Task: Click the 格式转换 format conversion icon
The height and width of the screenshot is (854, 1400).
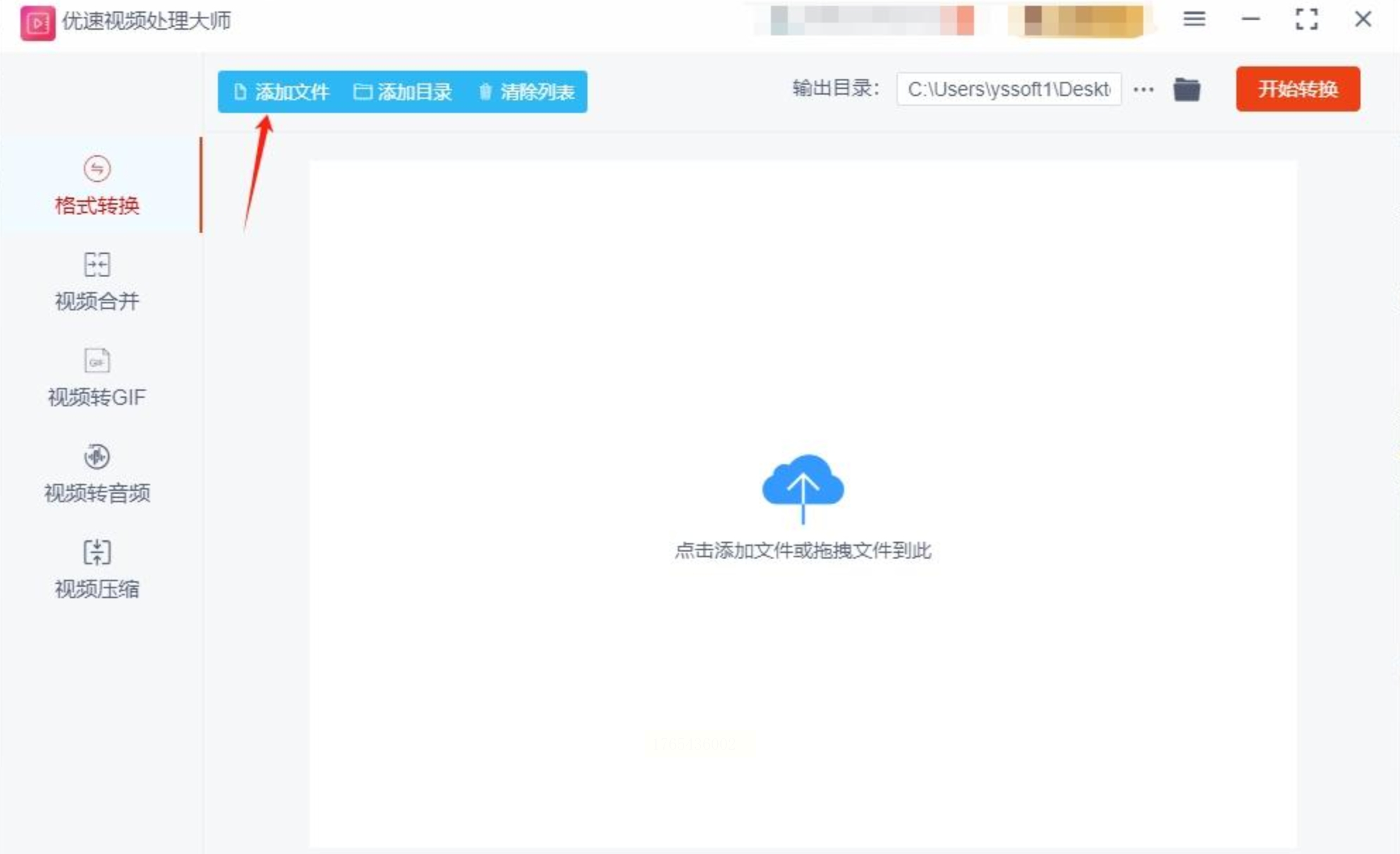Action: click(x=97, y=169)
